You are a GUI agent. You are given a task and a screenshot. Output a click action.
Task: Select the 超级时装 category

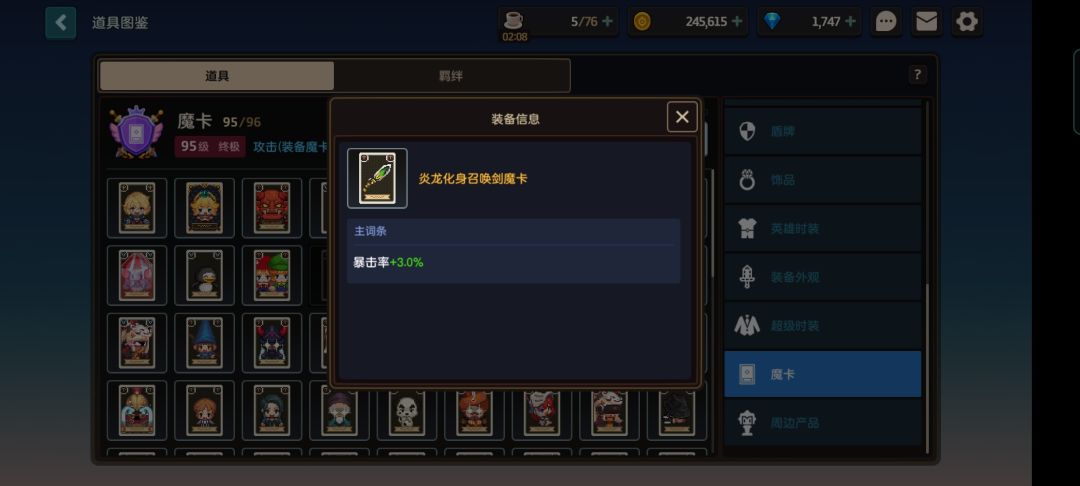[x=822, y=326]
